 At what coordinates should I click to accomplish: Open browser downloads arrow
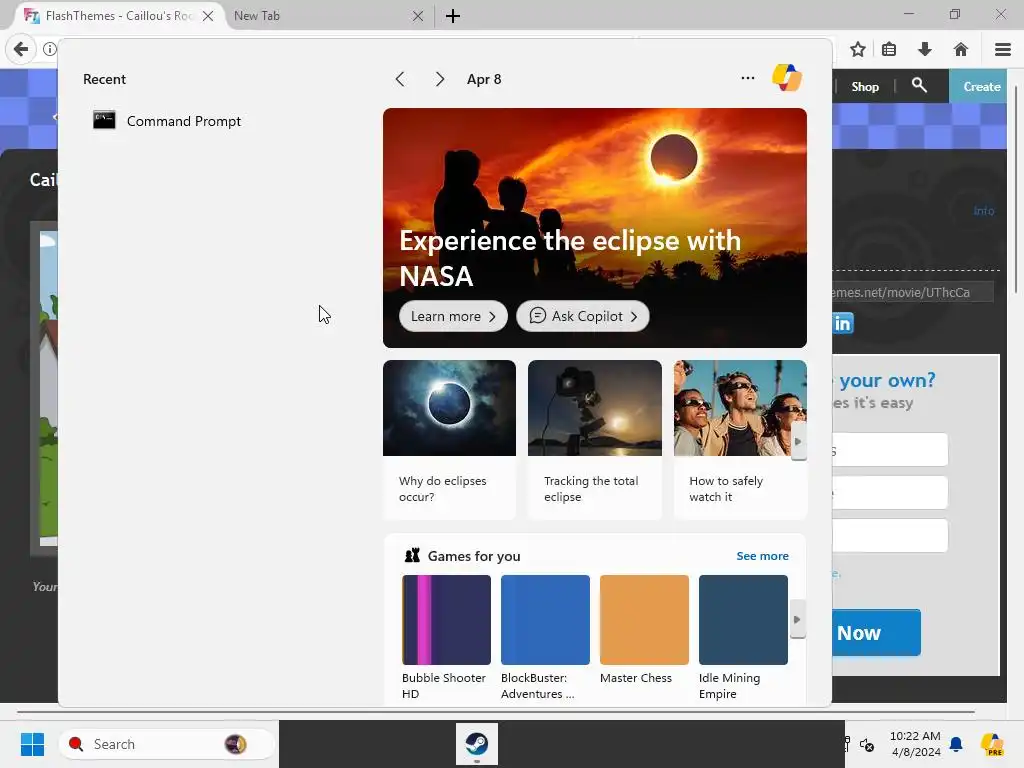pyautogui.click(x=925, y=49)
